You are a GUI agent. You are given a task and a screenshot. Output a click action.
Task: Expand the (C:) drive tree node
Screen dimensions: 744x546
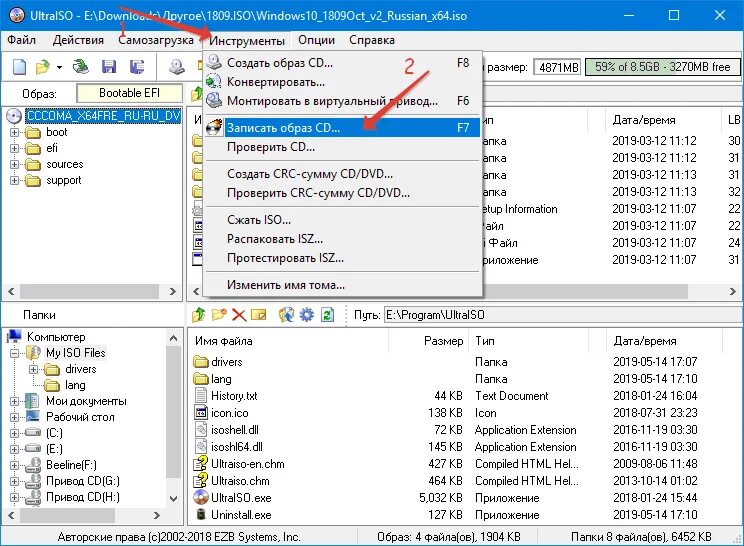click(x=14, y=433)
